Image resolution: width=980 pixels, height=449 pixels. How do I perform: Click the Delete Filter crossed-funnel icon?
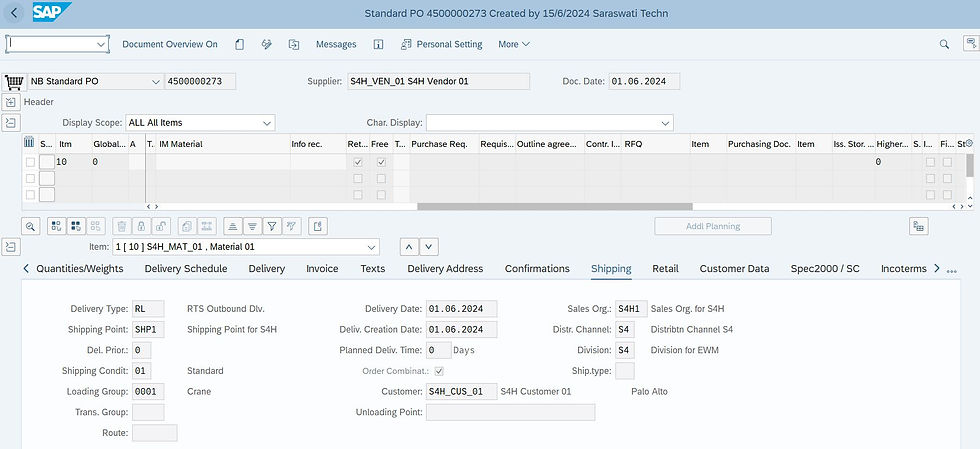click(x=291, y=226)
